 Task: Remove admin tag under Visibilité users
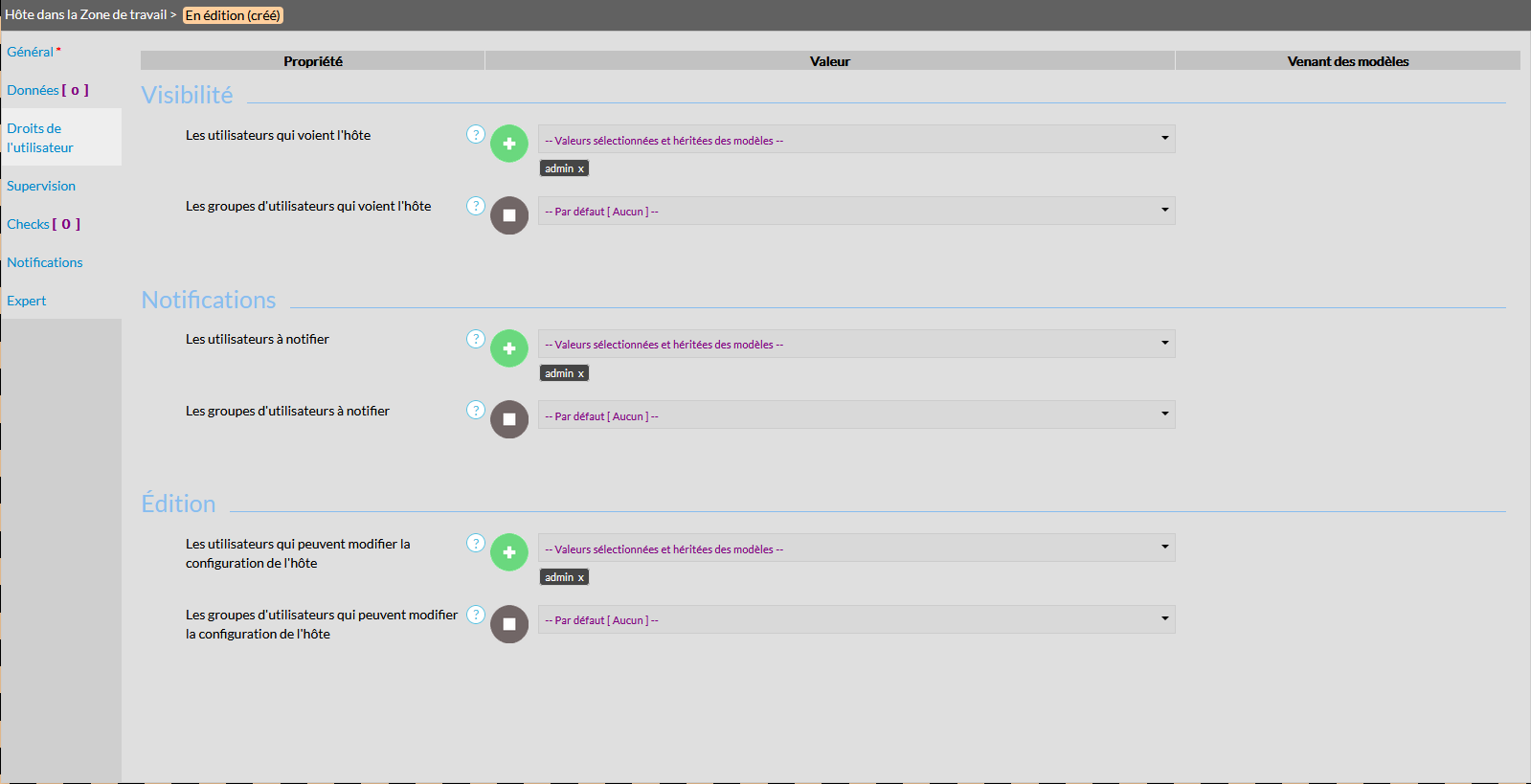pos(580,169)
